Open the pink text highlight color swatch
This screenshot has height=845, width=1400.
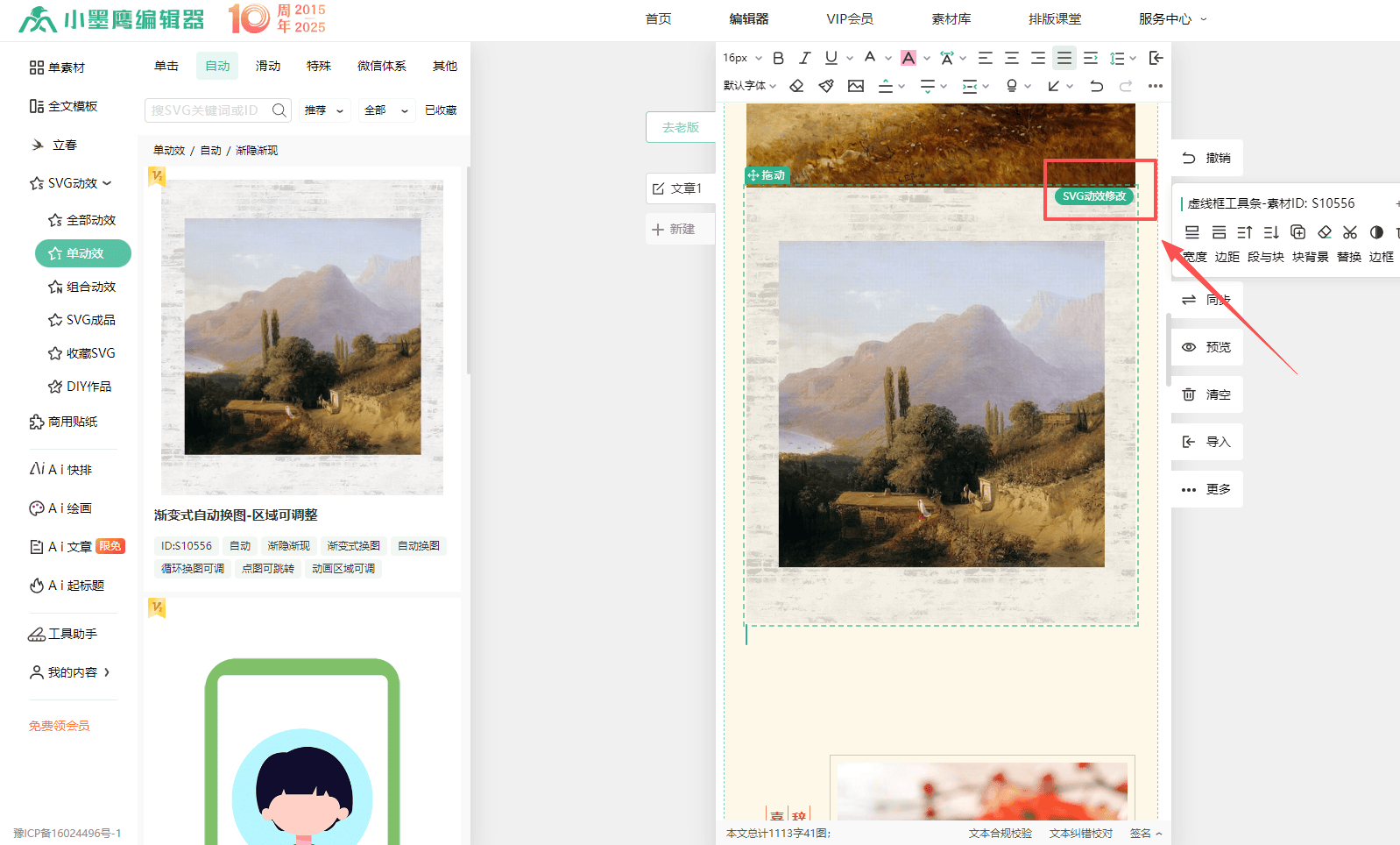click(x=909, y=58)
